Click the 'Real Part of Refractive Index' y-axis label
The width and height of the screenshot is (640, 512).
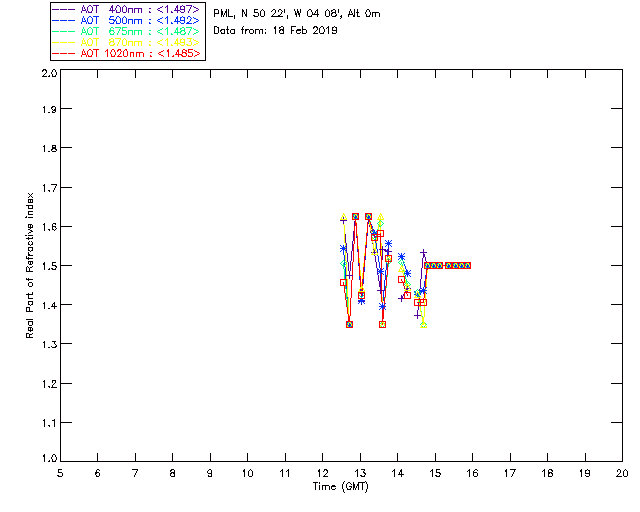[29, 265]
